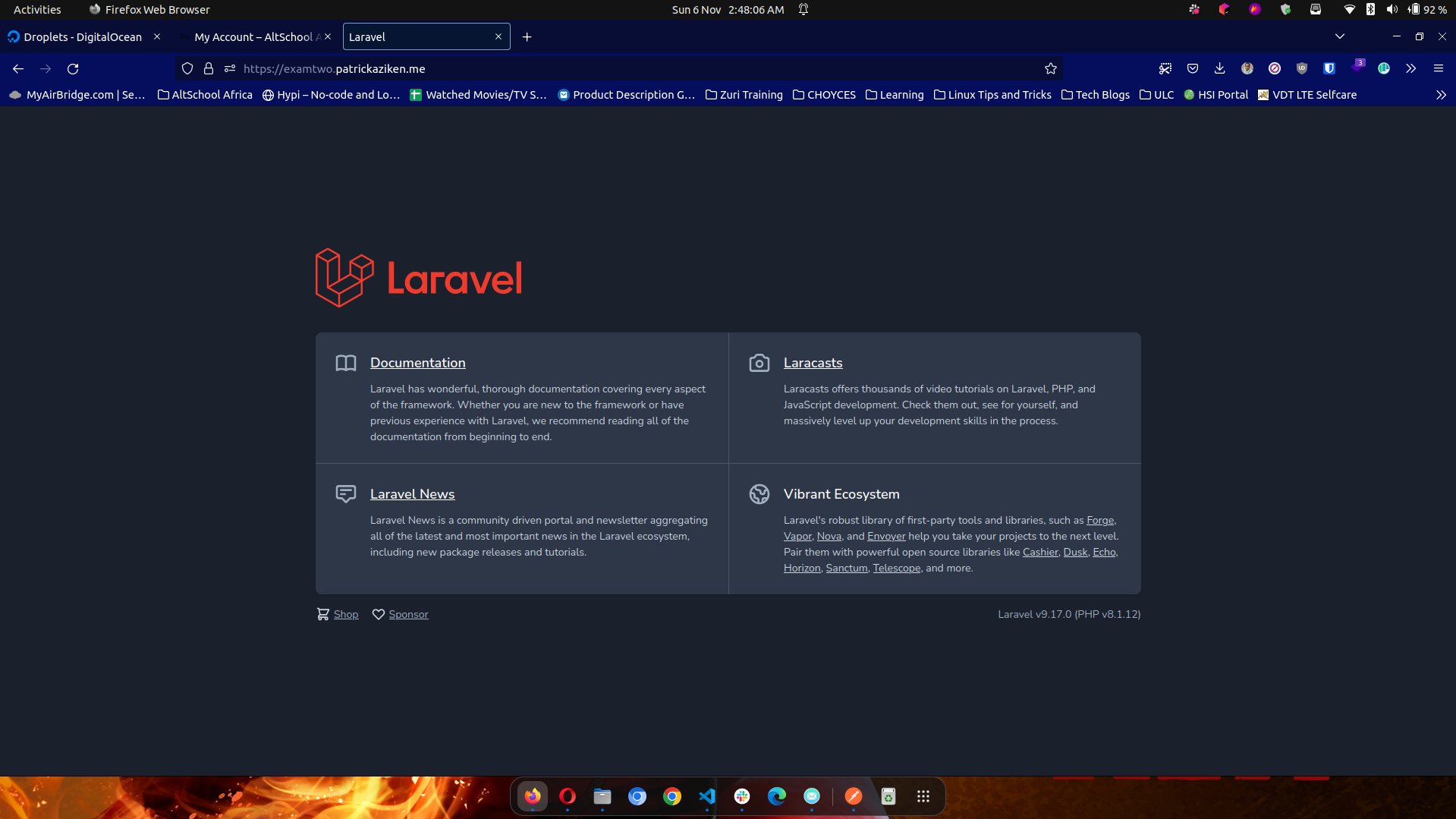Open Activities in the top-left corner
This screenshot has height=819, width=1456.
pyautogui.click(x=36, y=9)
